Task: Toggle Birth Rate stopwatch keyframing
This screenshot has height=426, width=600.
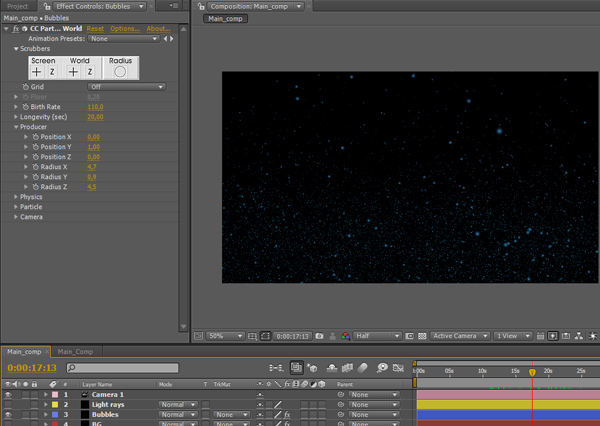Action: (x=26, y=107)
